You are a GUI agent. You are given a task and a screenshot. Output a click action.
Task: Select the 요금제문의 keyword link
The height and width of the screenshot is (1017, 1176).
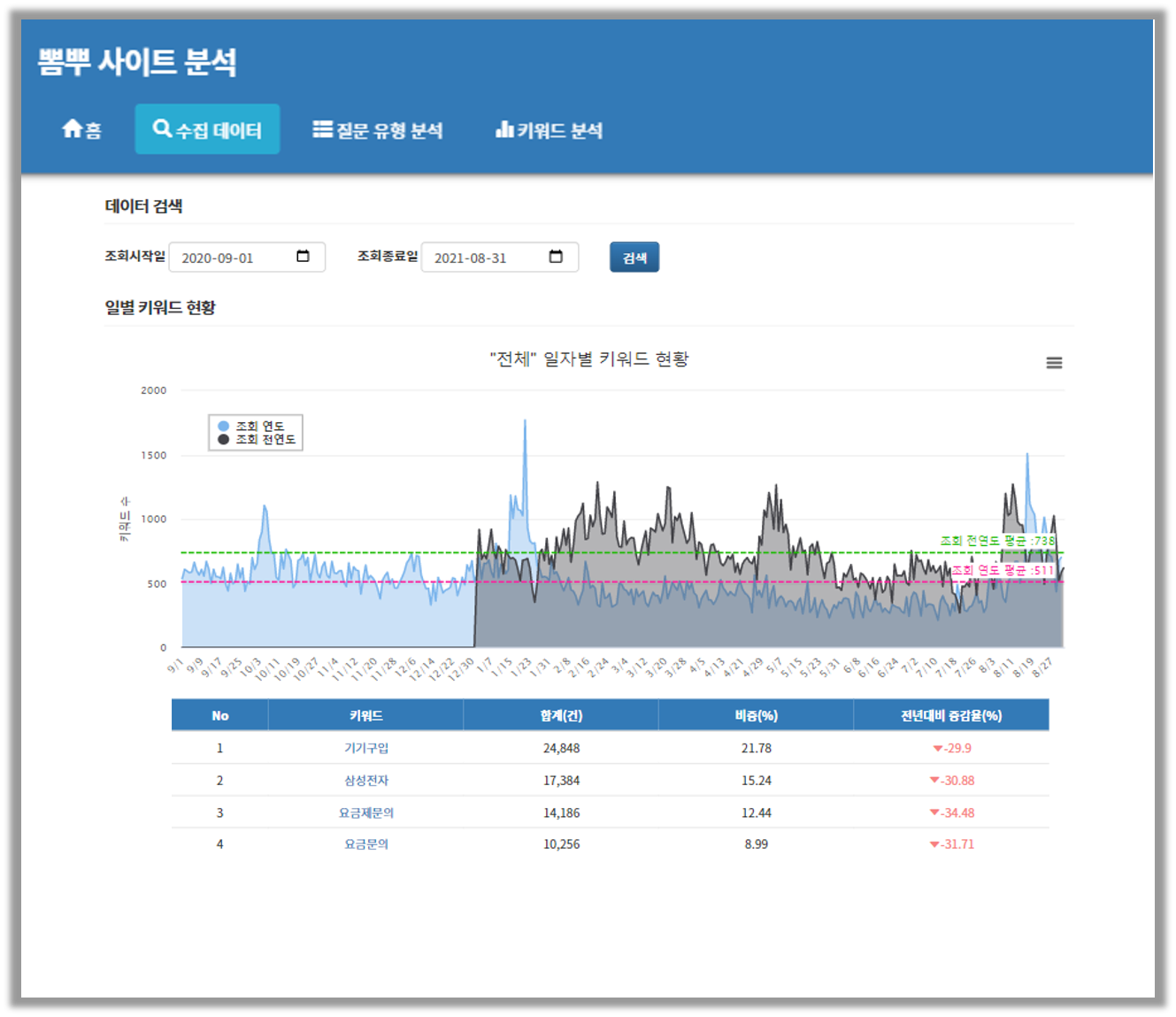[366, 813]
